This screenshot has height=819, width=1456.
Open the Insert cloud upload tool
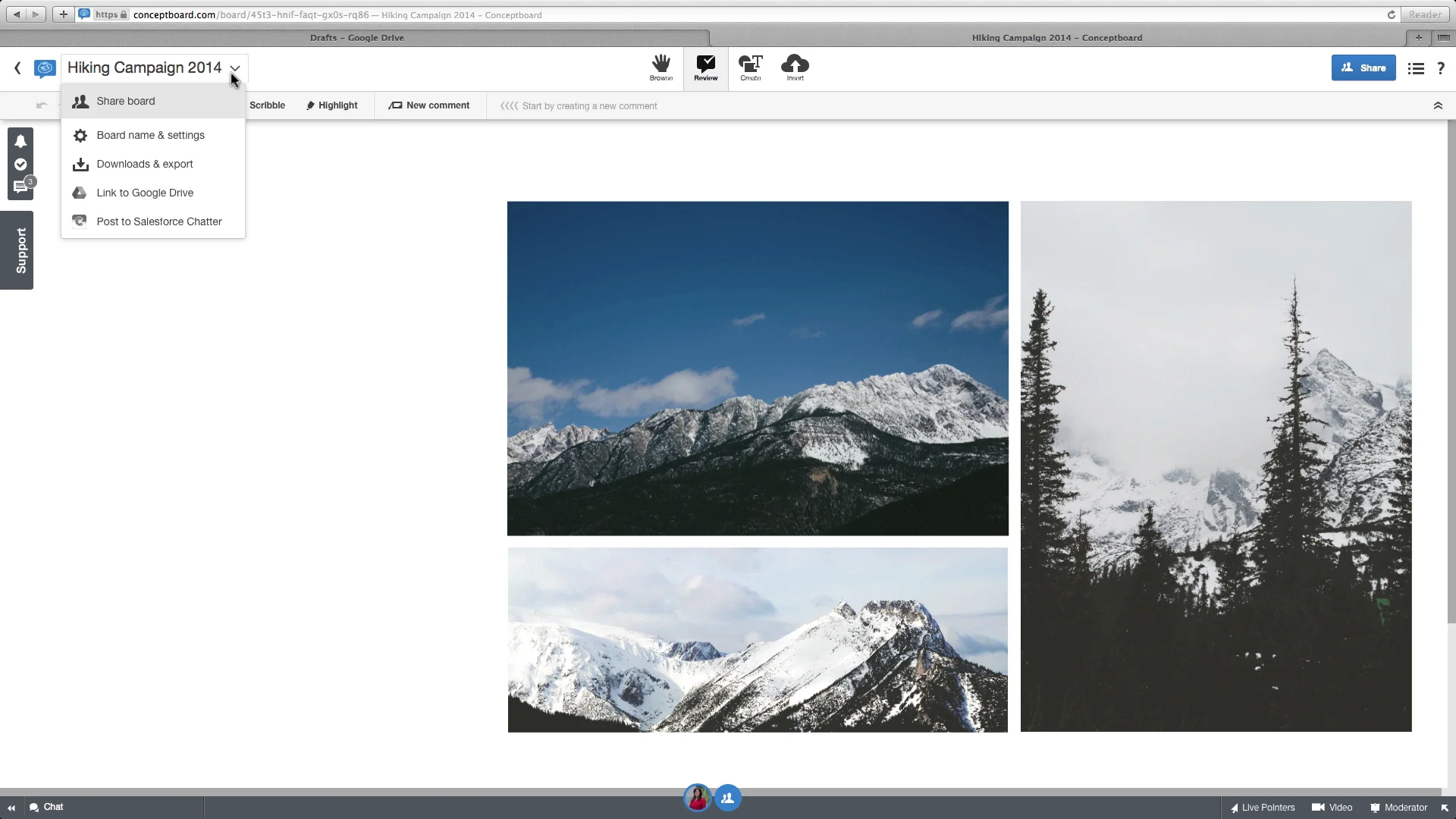tap(795, 68)
